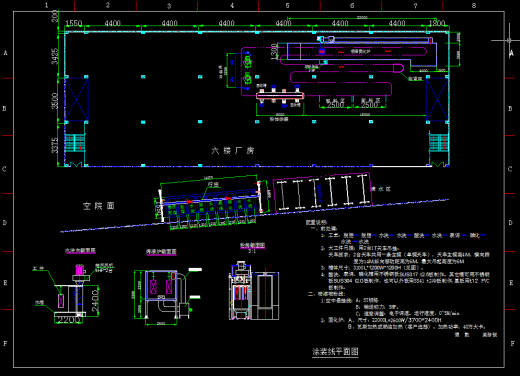
Task: Pick the staircase symbol on the left side
Action: click(75, 143)
